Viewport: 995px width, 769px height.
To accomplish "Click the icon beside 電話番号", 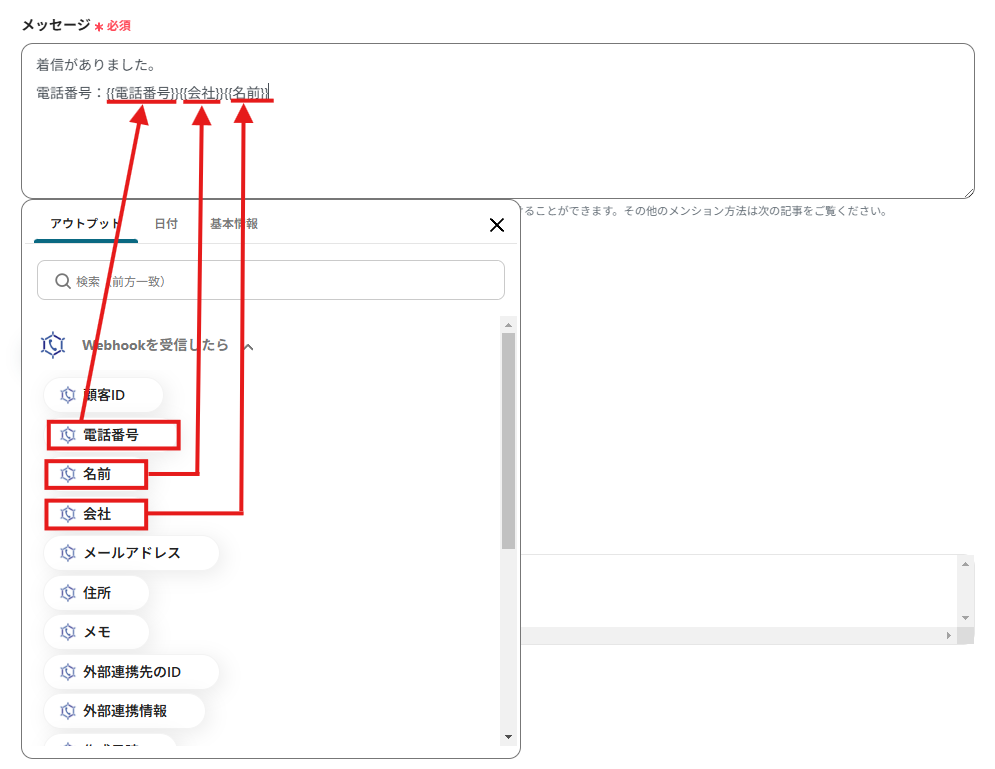I will click(x=68, y=435).
